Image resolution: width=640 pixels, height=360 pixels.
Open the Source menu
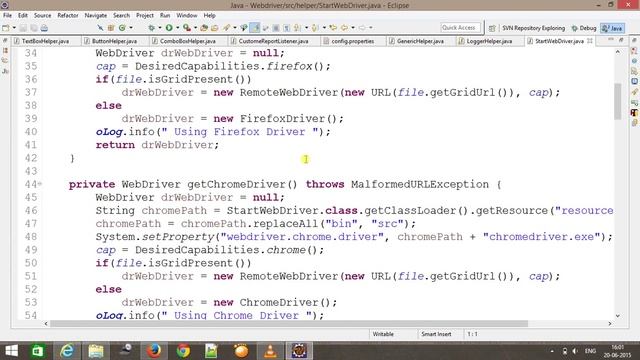click(42, 15)
